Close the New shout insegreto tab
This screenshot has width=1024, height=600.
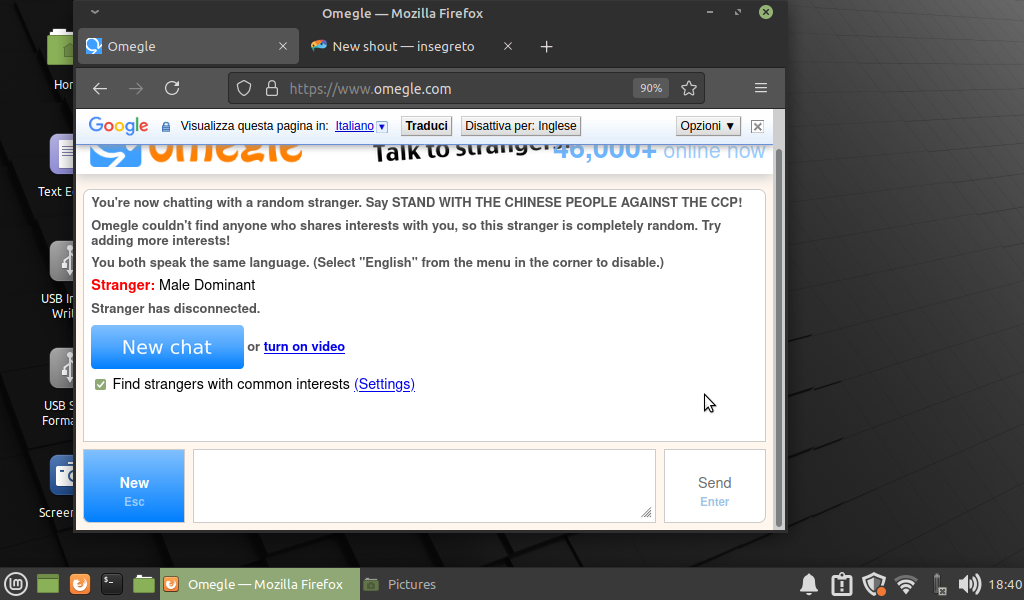point(507,46)
